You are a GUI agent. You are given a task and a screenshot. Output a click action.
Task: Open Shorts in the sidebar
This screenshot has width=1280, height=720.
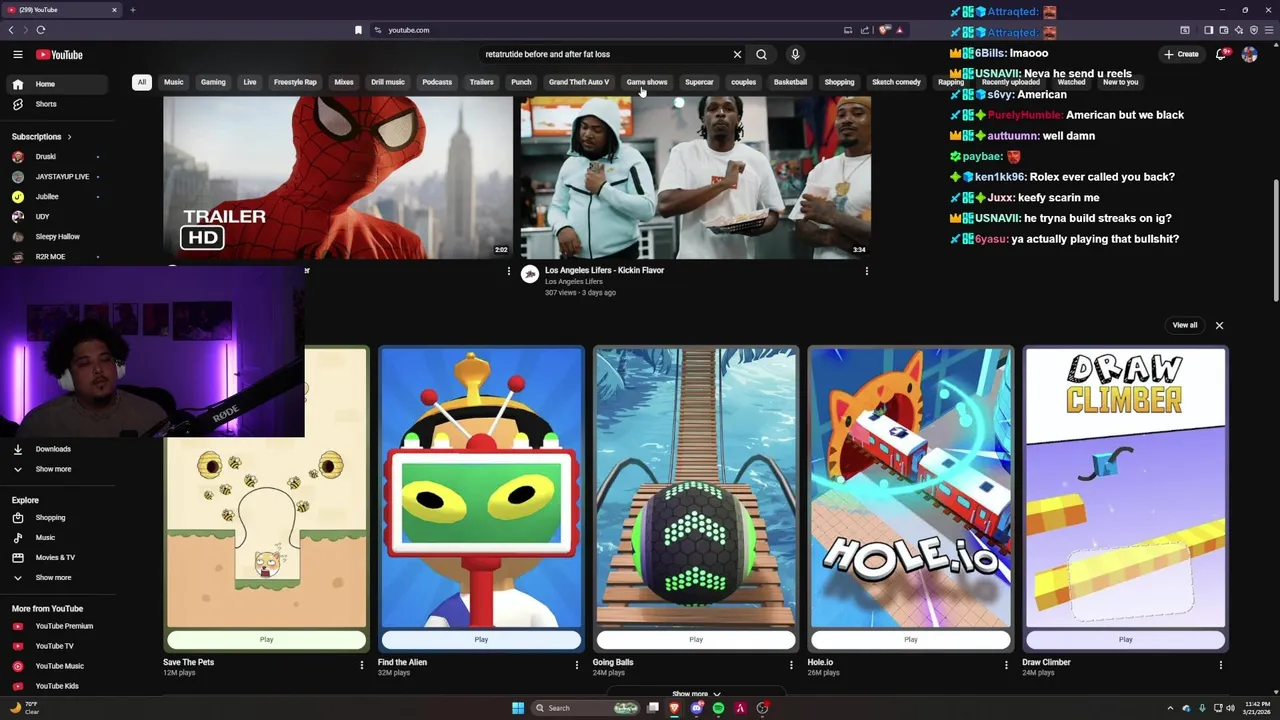[57, 104]
